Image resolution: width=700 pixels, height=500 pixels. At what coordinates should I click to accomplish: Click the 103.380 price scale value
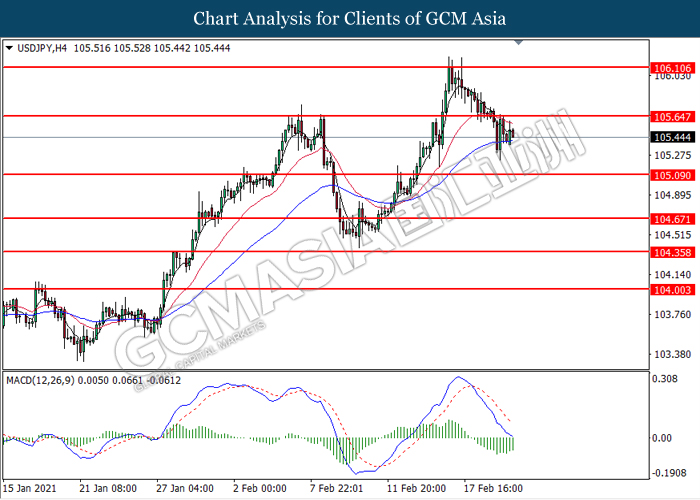click(672, 354)
